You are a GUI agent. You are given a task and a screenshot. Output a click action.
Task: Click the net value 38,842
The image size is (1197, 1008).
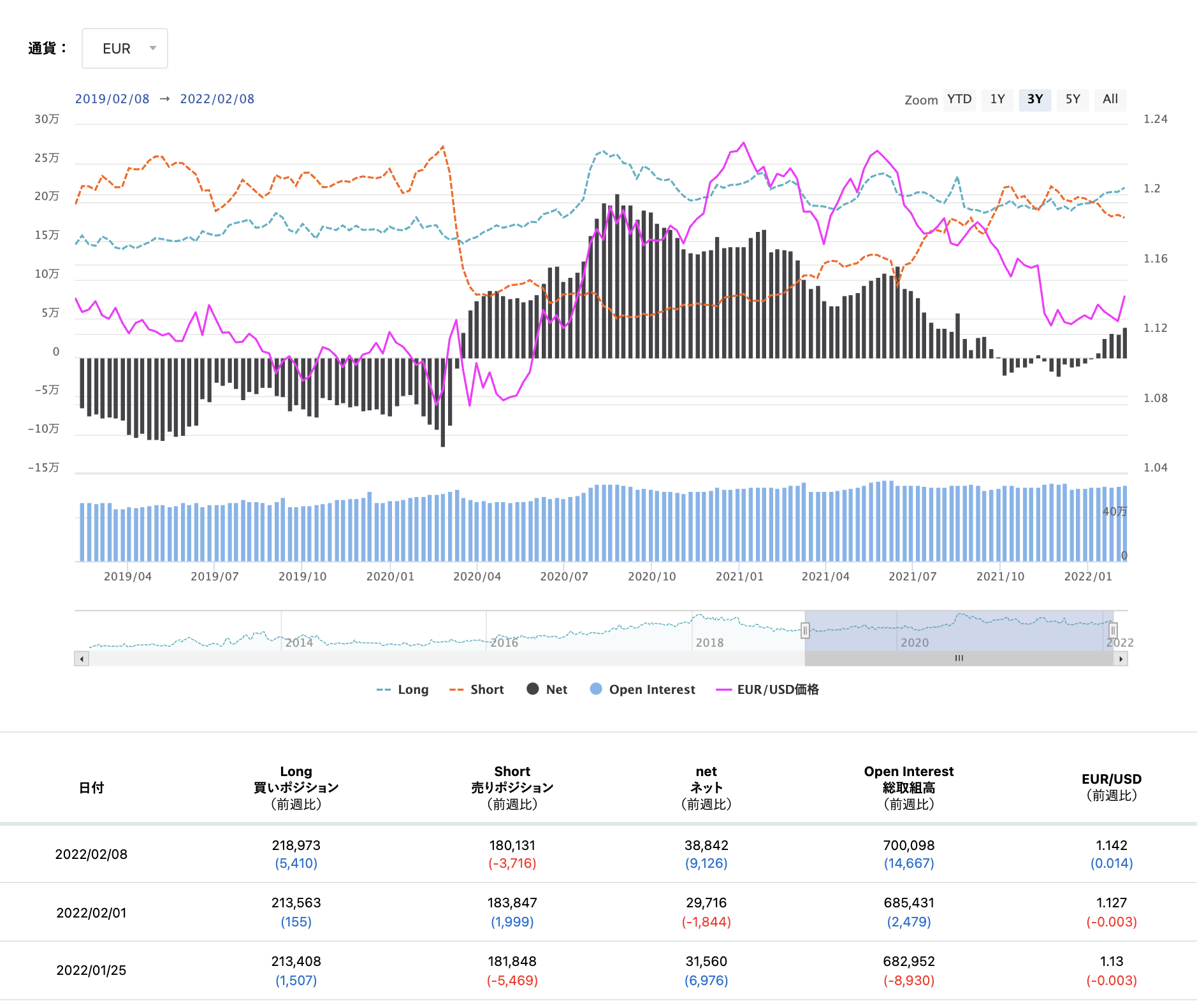pyautogui.click(x=706, y=846)
